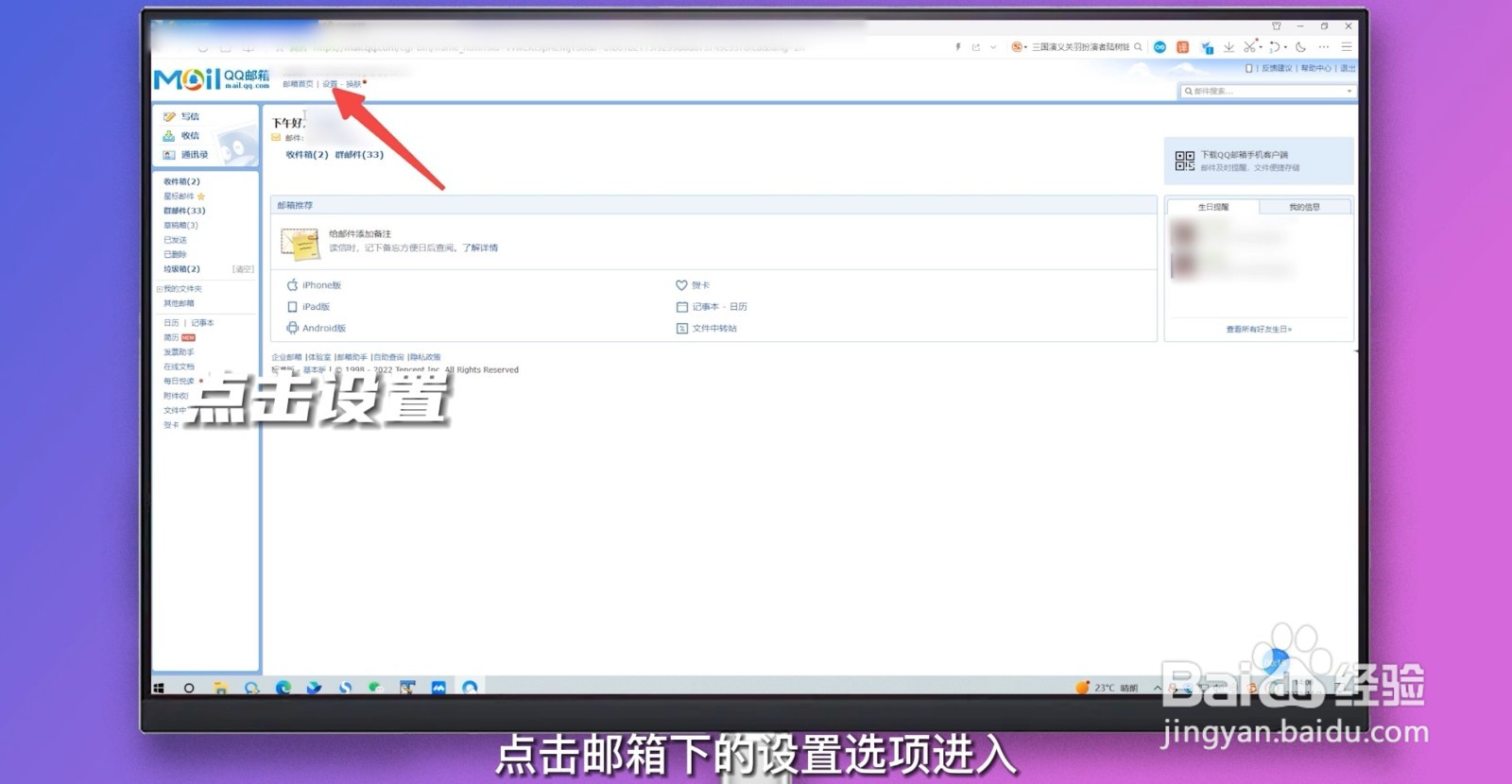Open the mail search box dropdown arrow
The image size is (1512, 784).
(1349, 91)
